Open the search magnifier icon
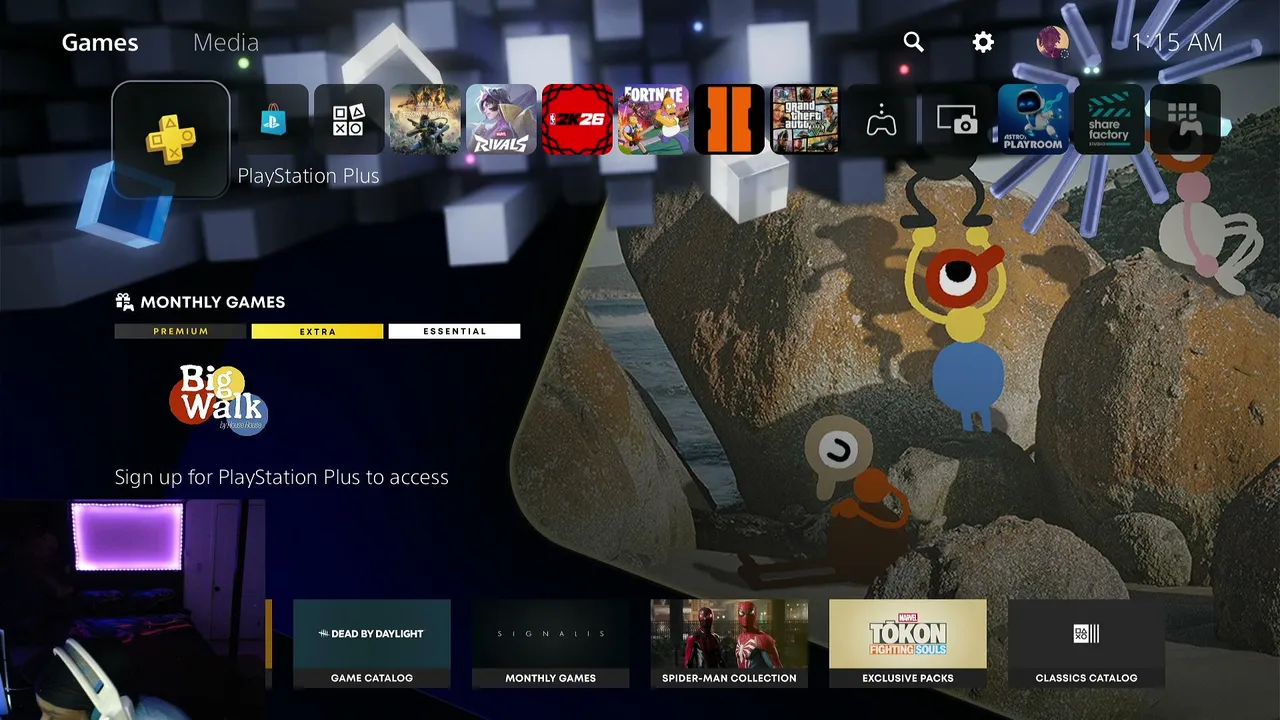Screen dimensions: 1280x720 [x=914, y=42]
